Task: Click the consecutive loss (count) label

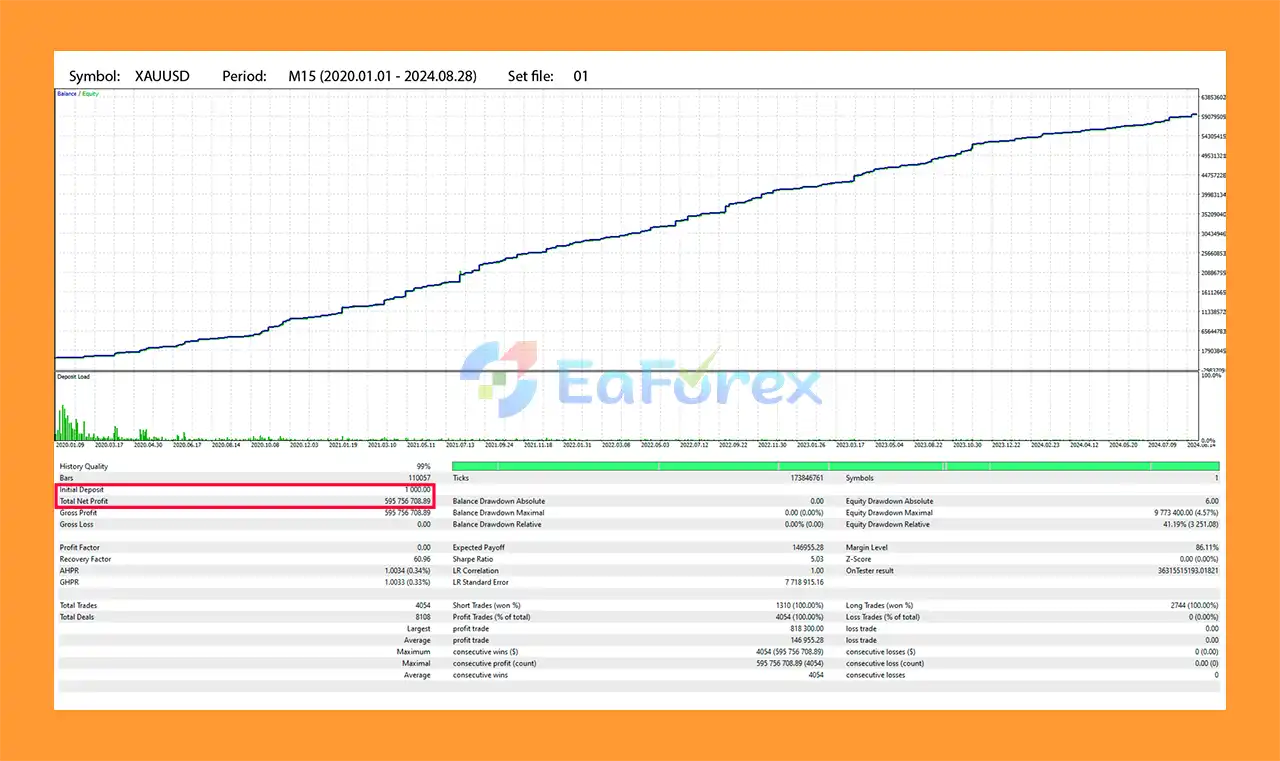Action: pos(885,663)
